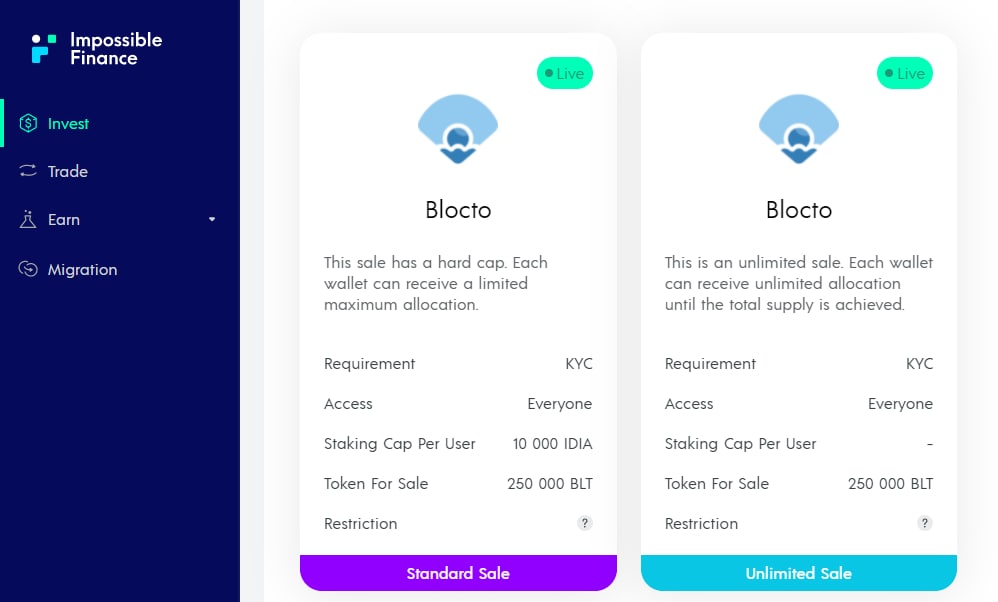
Task: Expand the Earn dropdown arrow
Action: pyautogui.click(x=211, y=220)
